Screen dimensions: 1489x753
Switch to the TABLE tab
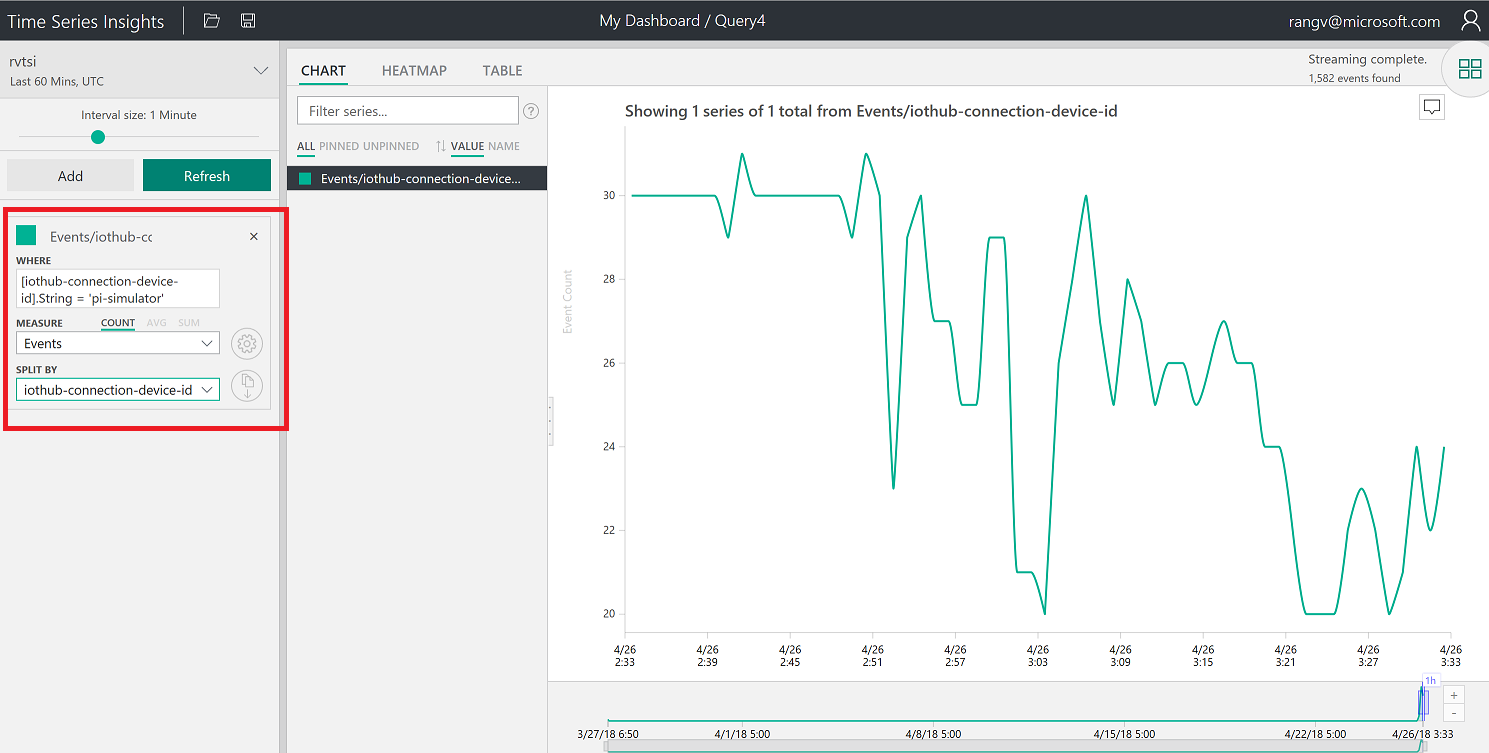click(502, 70)
